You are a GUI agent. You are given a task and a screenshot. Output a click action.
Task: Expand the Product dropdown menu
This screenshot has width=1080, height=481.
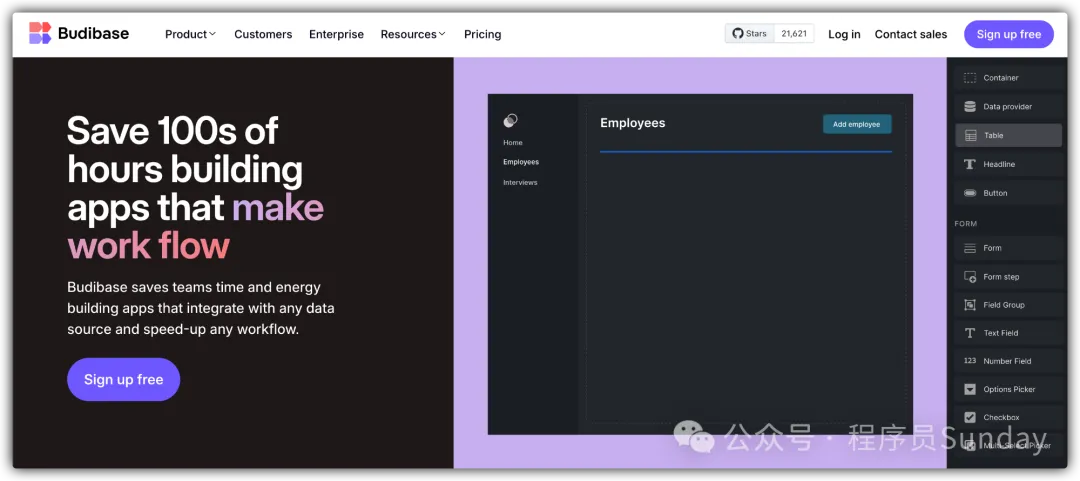190,34
